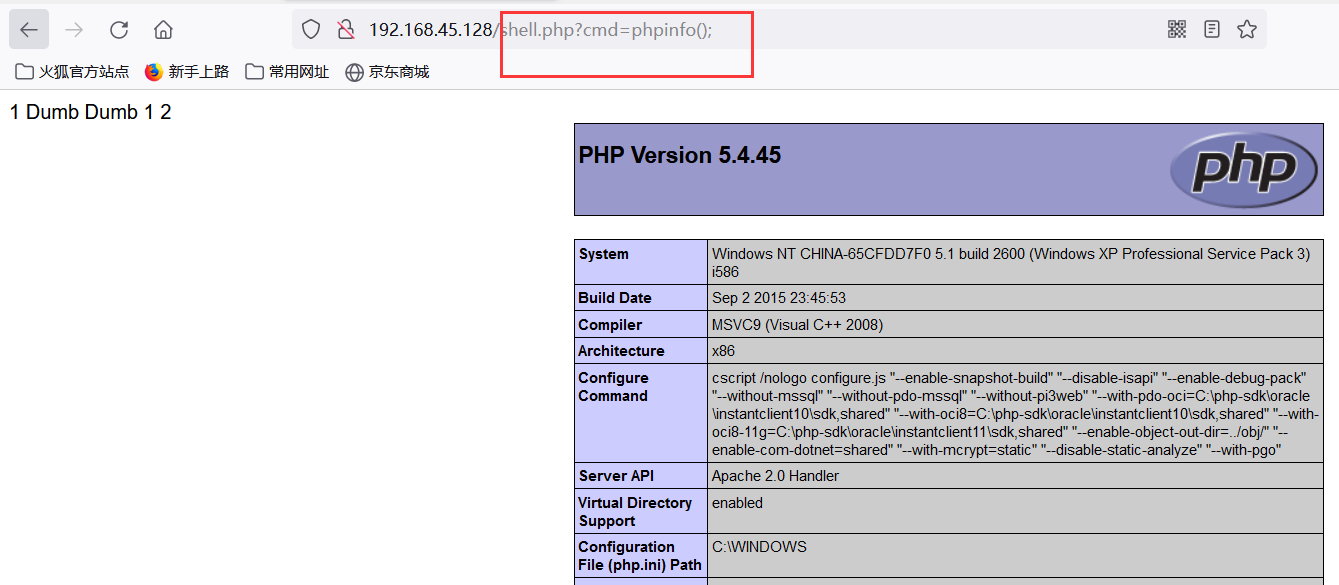Click the Architecture label cell
The height and width of the screenshot is (585, 1339).
pyautogui.click(x=641, y=351)
